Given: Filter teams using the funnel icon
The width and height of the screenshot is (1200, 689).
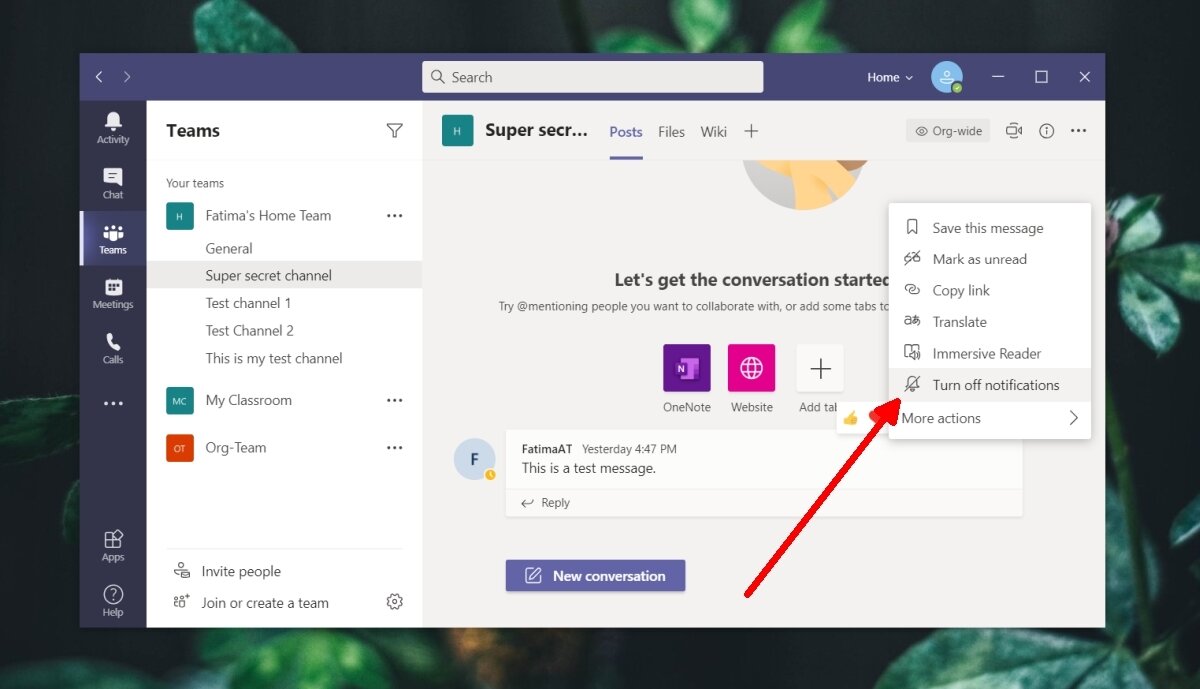Looking at the screenshot, I should click(x=395, y=130).
